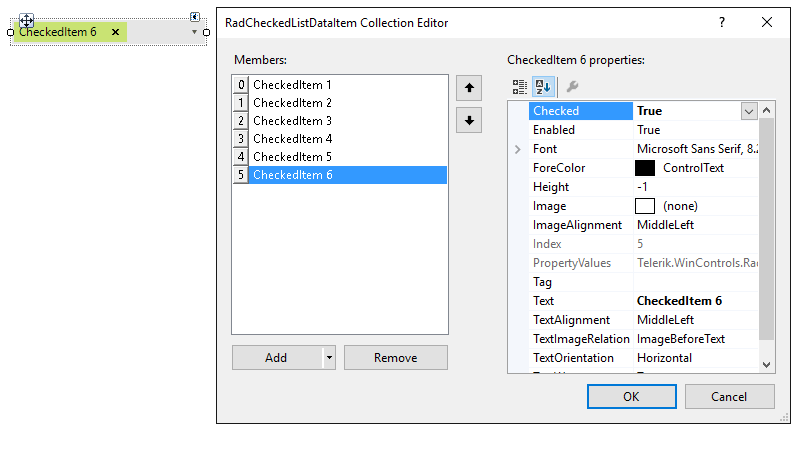Open the Checked value dropdown
Image resolution: width=809 pixels, height=449 pixels.
(749, 111)
